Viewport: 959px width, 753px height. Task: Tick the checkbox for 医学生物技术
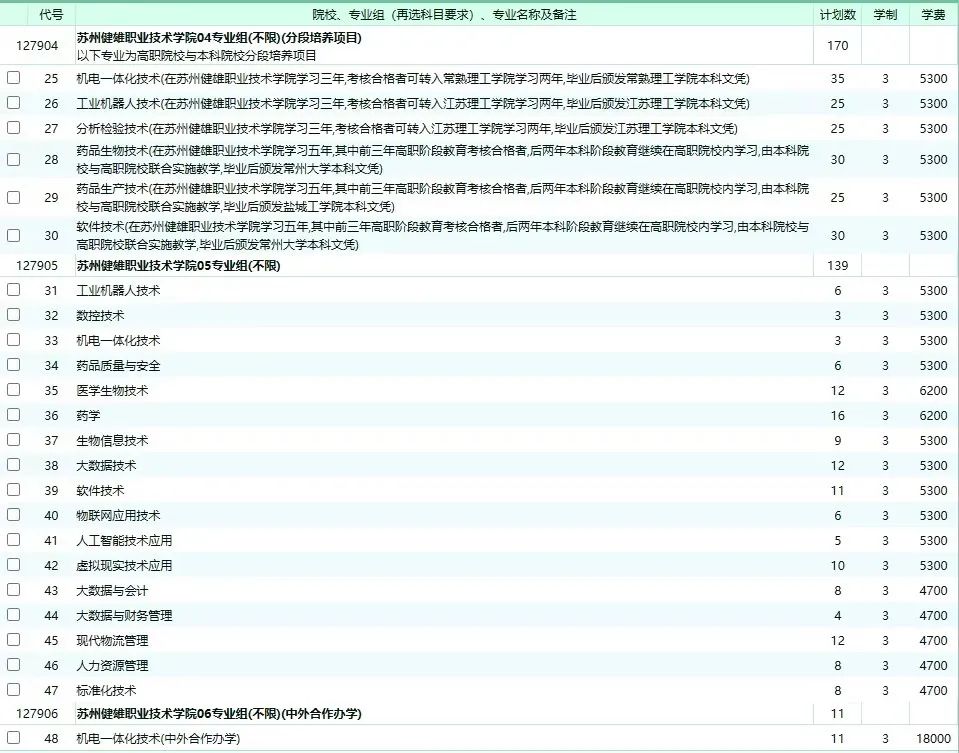tap(13, 390)
